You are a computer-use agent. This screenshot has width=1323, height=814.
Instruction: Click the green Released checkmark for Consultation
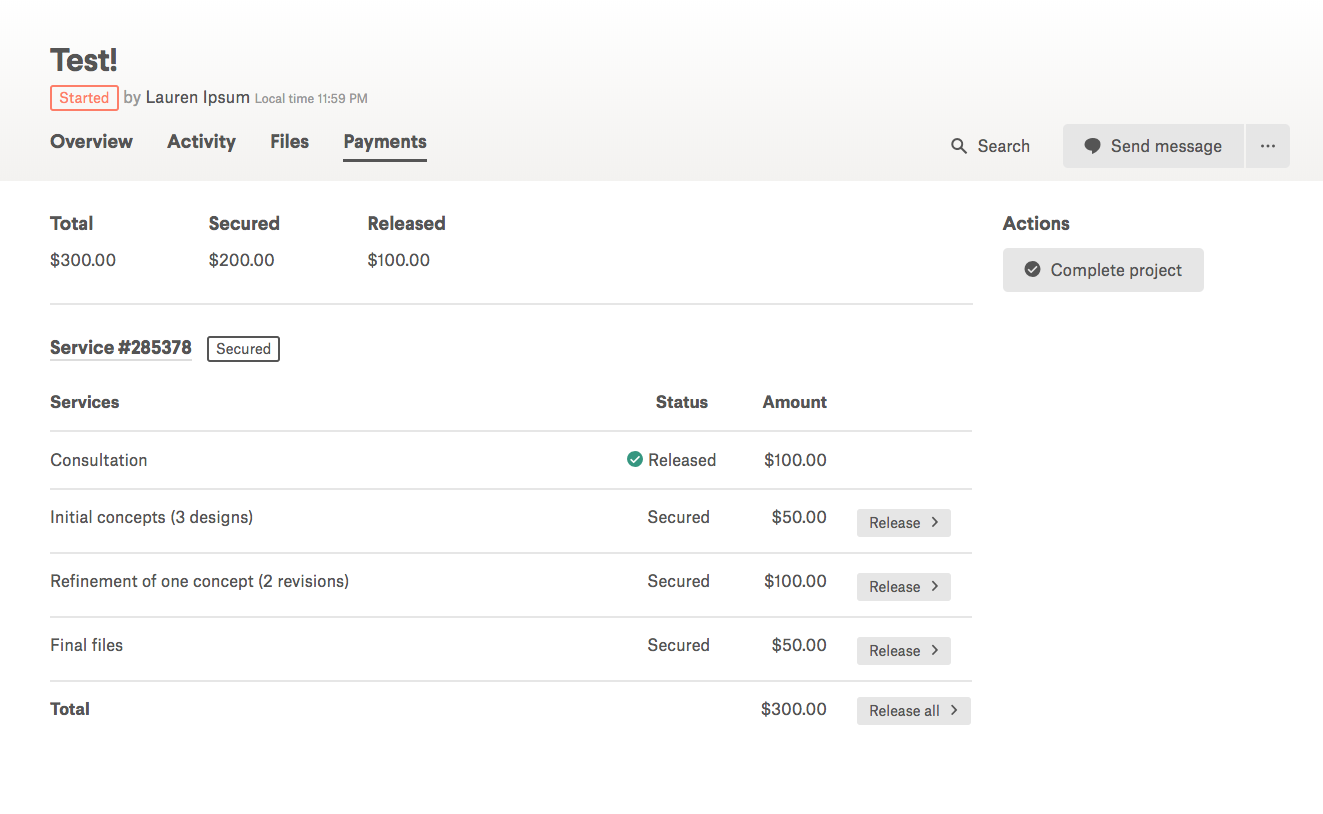pyautogui.click(x=634, y=460)
